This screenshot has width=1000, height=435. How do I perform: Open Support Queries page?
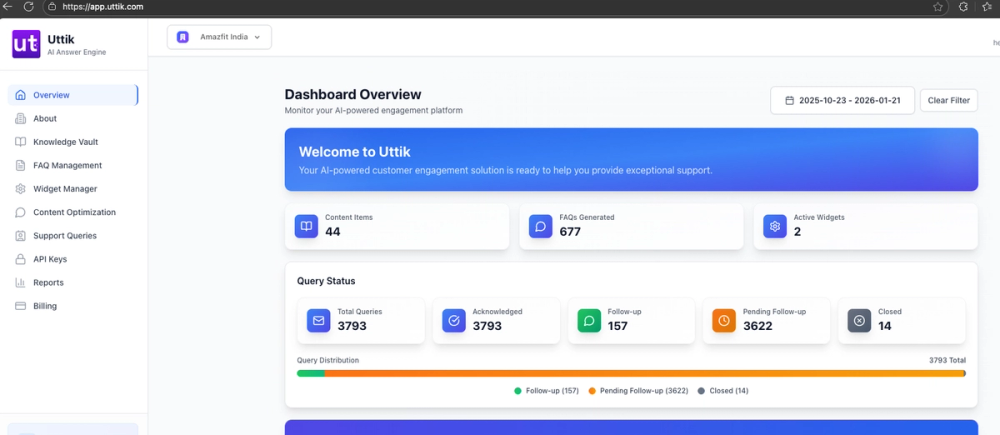(x=73, y=236)
